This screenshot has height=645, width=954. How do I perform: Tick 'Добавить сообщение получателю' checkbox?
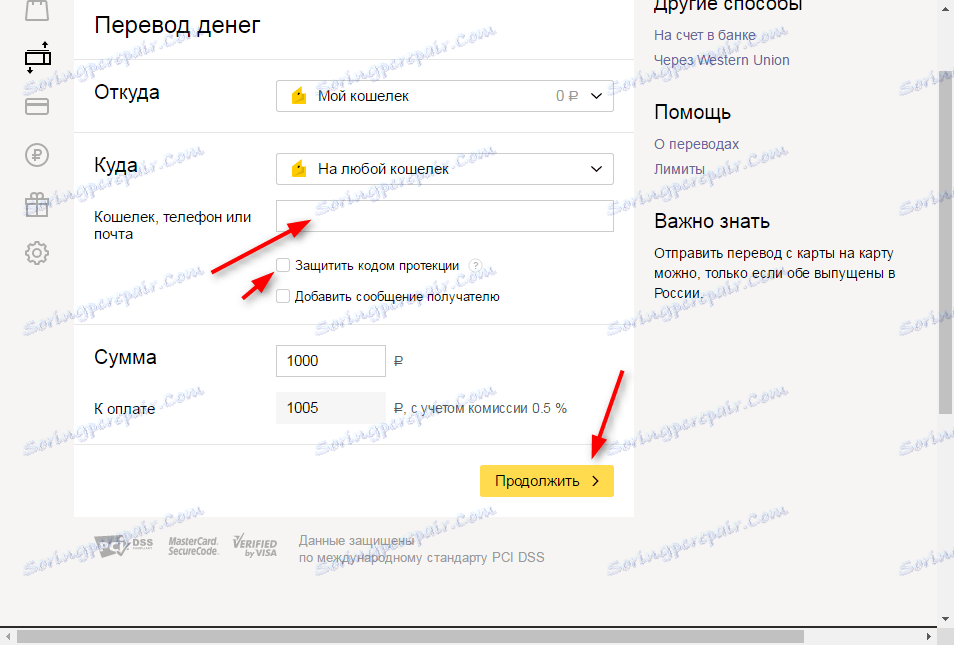(283, 296)
